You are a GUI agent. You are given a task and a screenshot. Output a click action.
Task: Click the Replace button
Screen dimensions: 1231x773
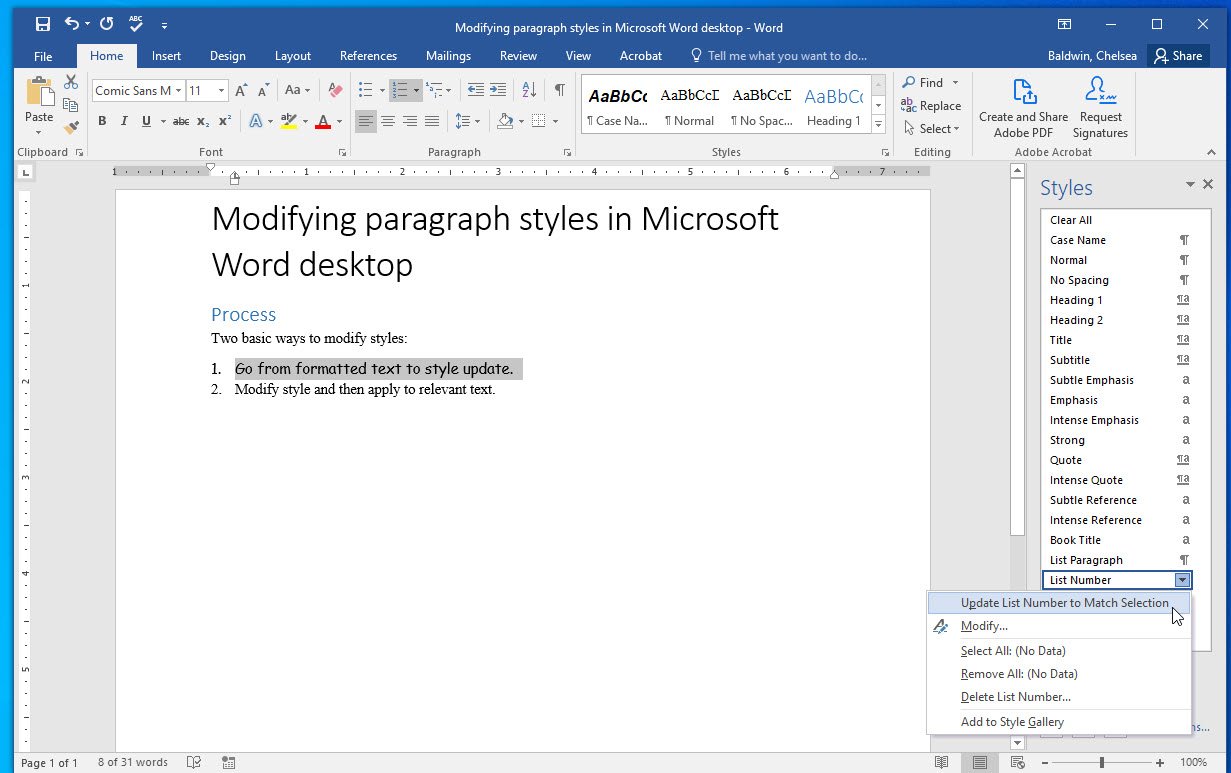(x=931, y=105)
